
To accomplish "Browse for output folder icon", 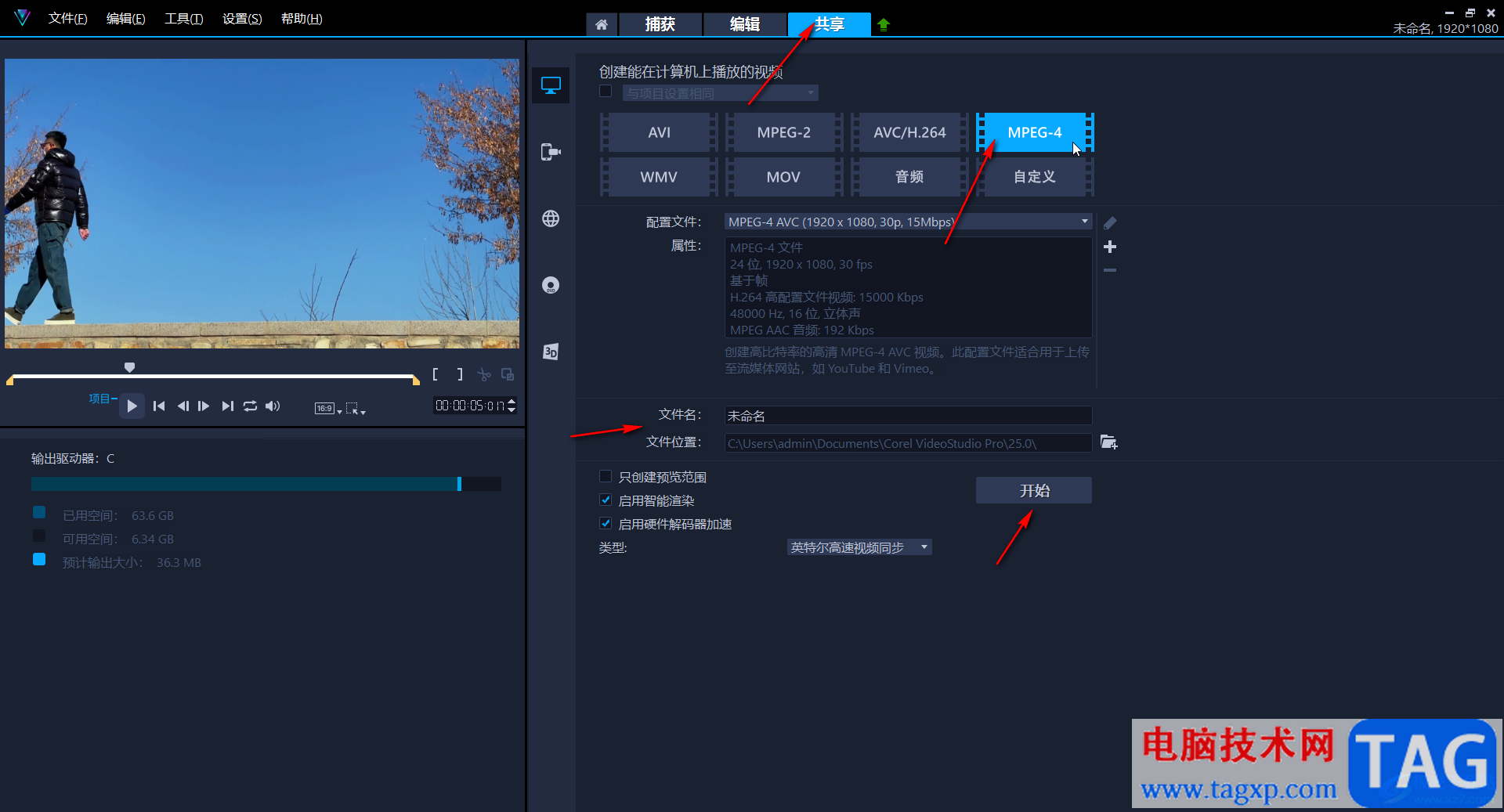I will pos(1109,442).
